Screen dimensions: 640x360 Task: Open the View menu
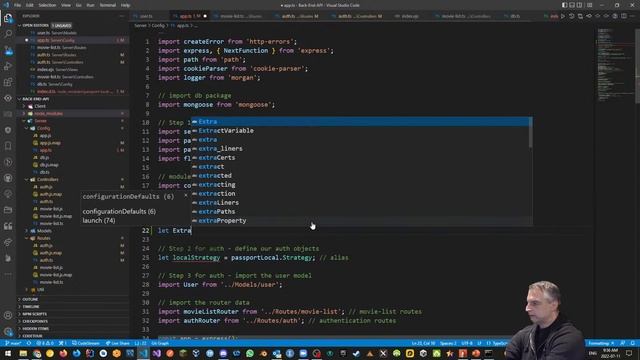(66, 5)
